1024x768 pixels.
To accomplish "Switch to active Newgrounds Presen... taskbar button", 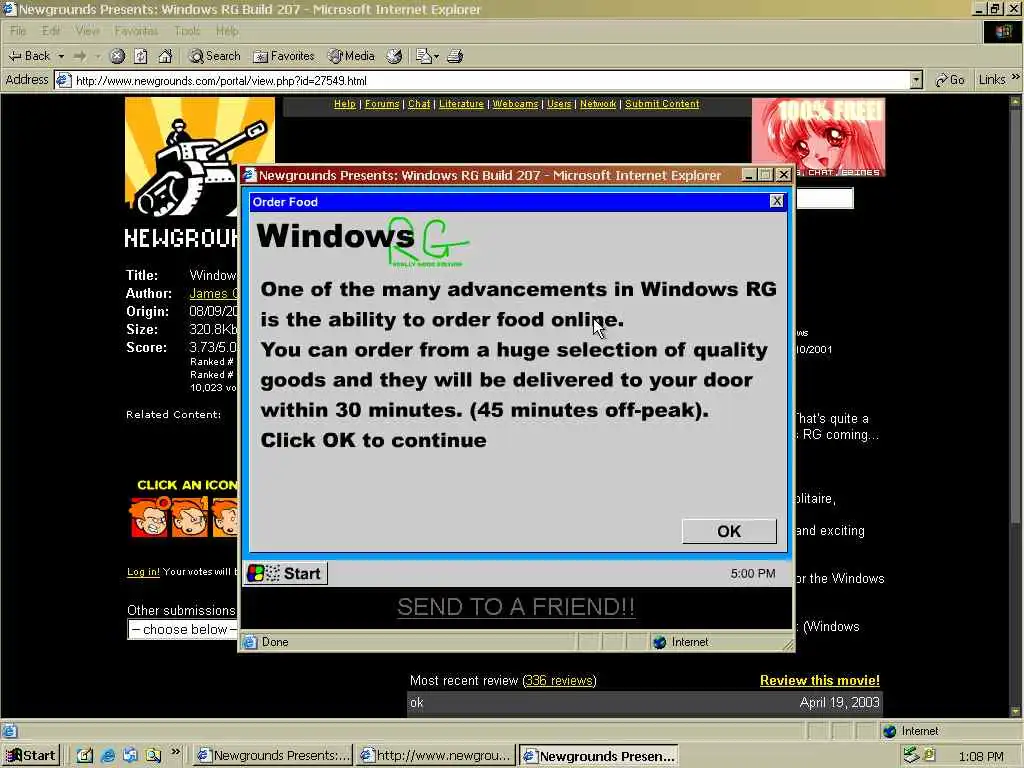I will [x=598, y=756].
